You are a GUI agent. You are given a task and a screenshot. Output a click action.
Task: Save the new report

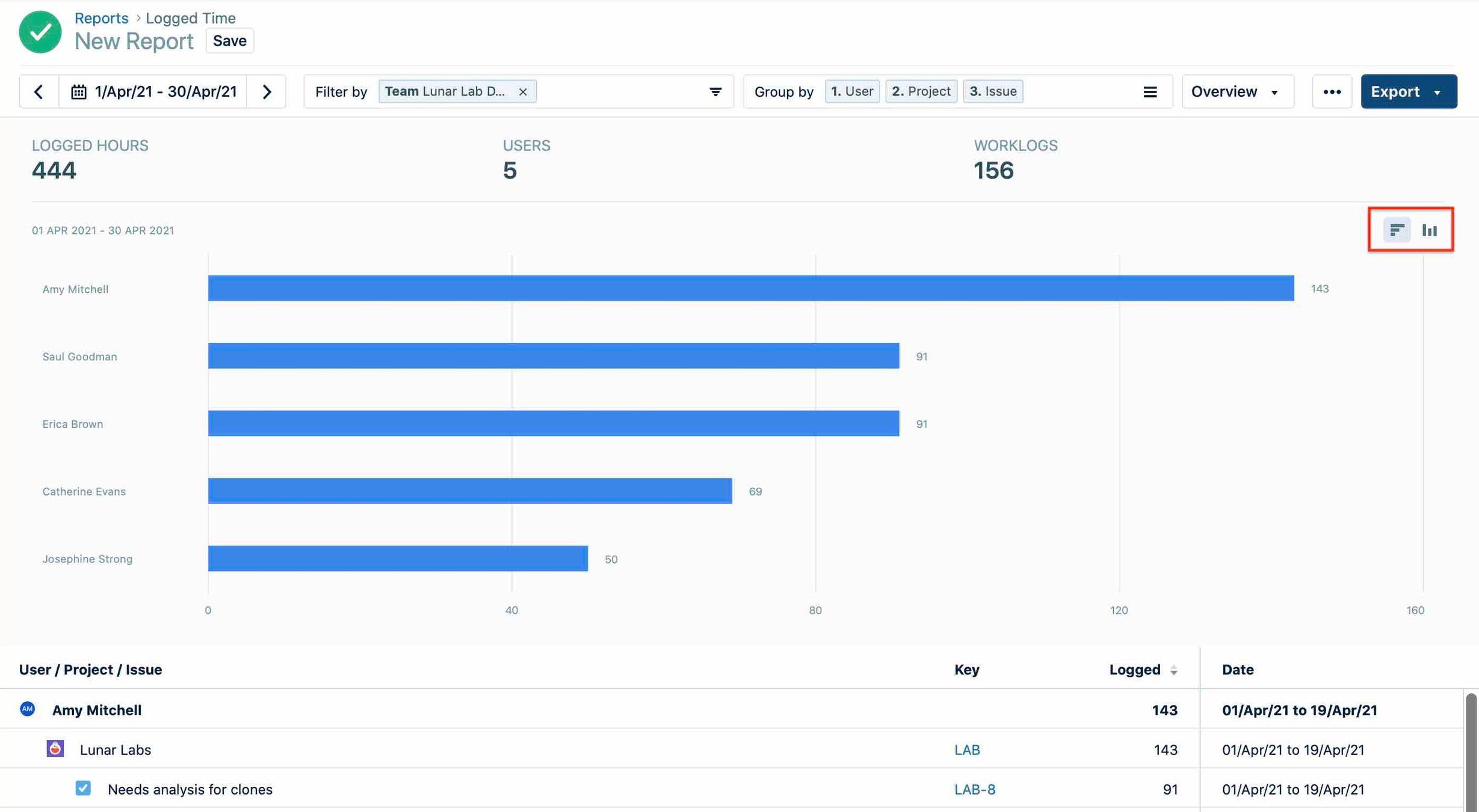229,40
